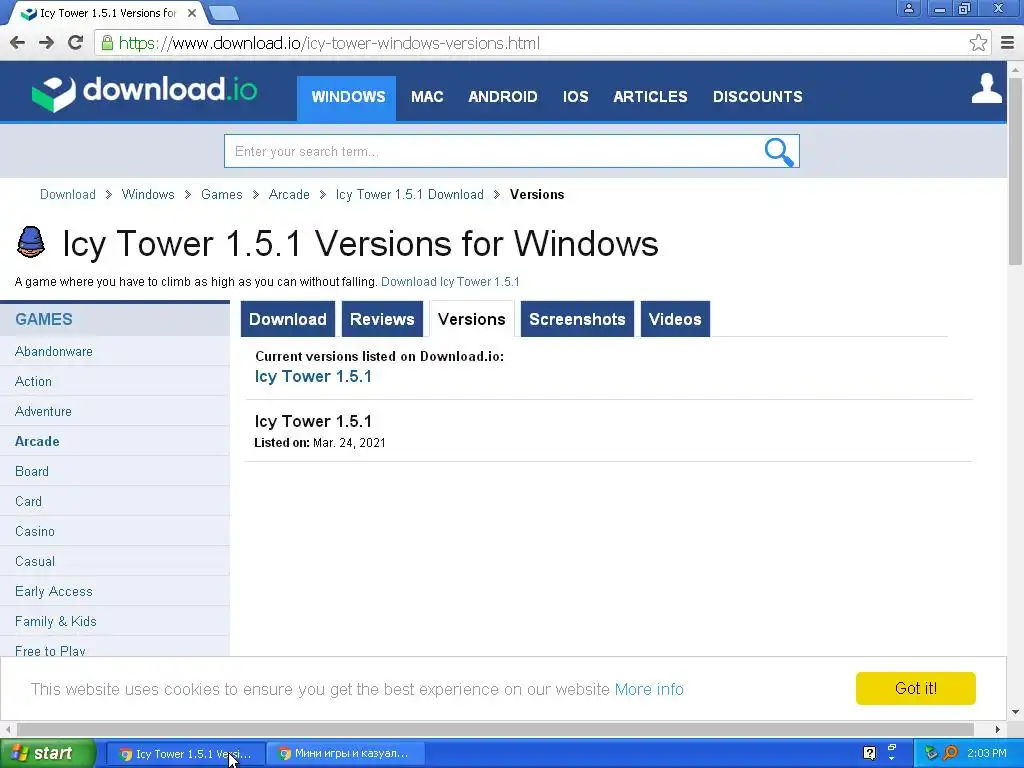Open Card games category

tap(28, 502)
